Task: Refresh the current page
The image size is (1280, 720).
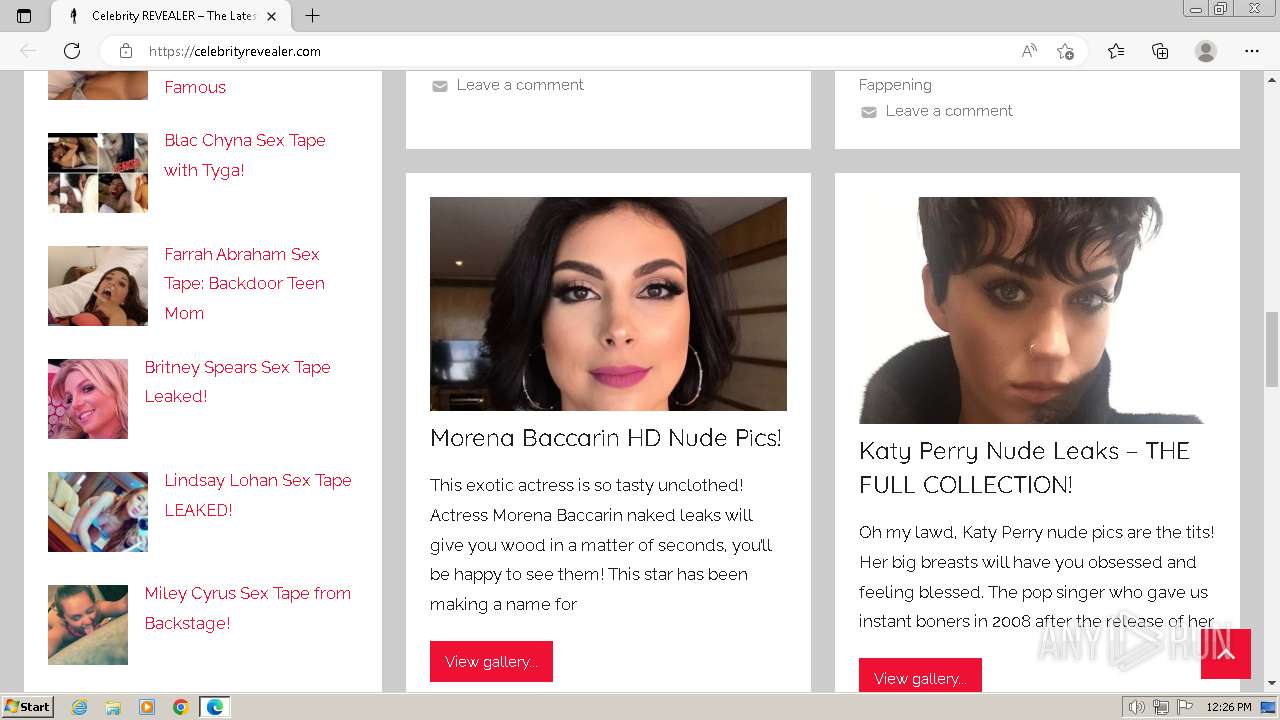Action: click(x=72, y=51)
